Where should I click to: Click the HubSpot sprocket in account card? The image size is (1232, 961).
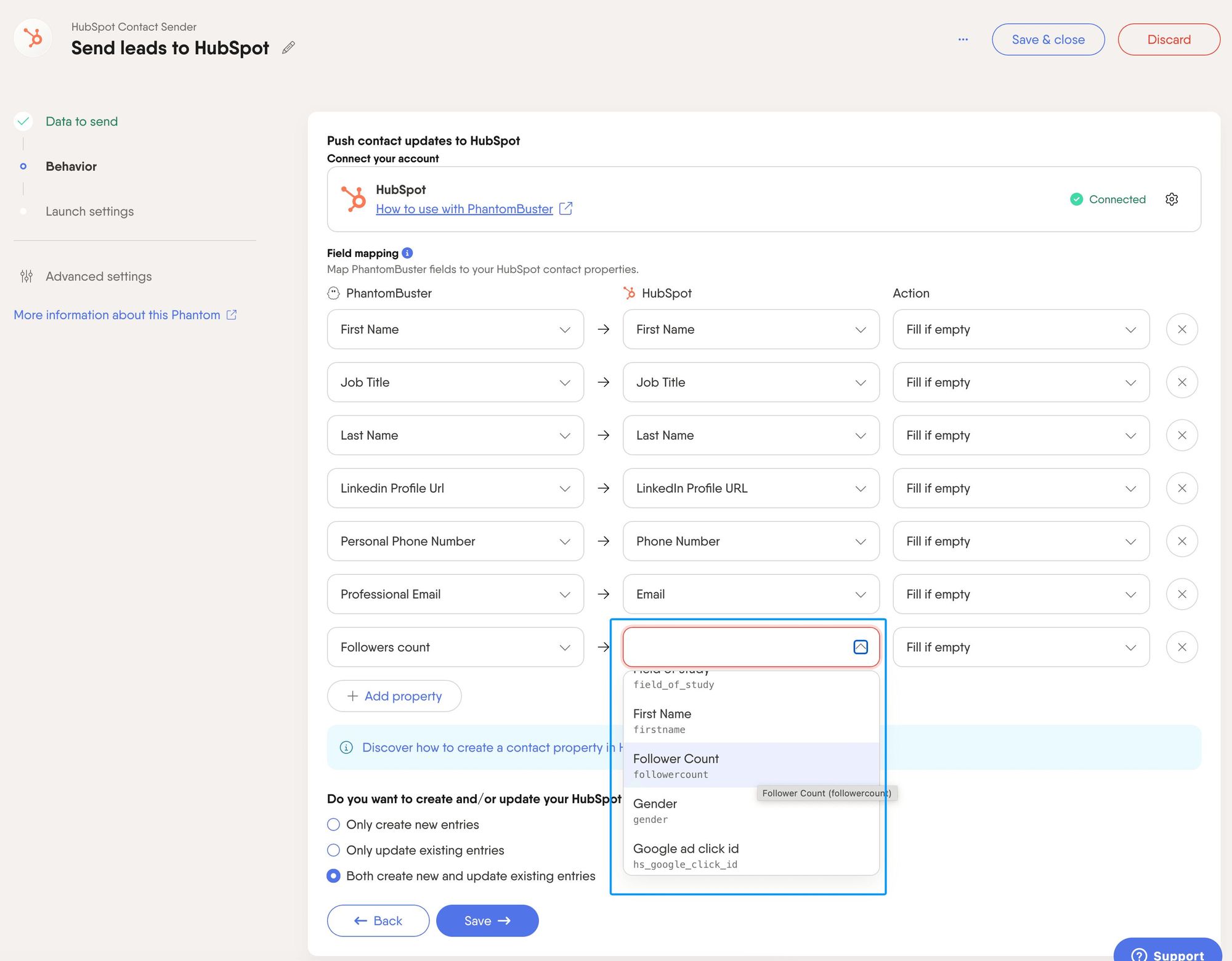point(354,199)
